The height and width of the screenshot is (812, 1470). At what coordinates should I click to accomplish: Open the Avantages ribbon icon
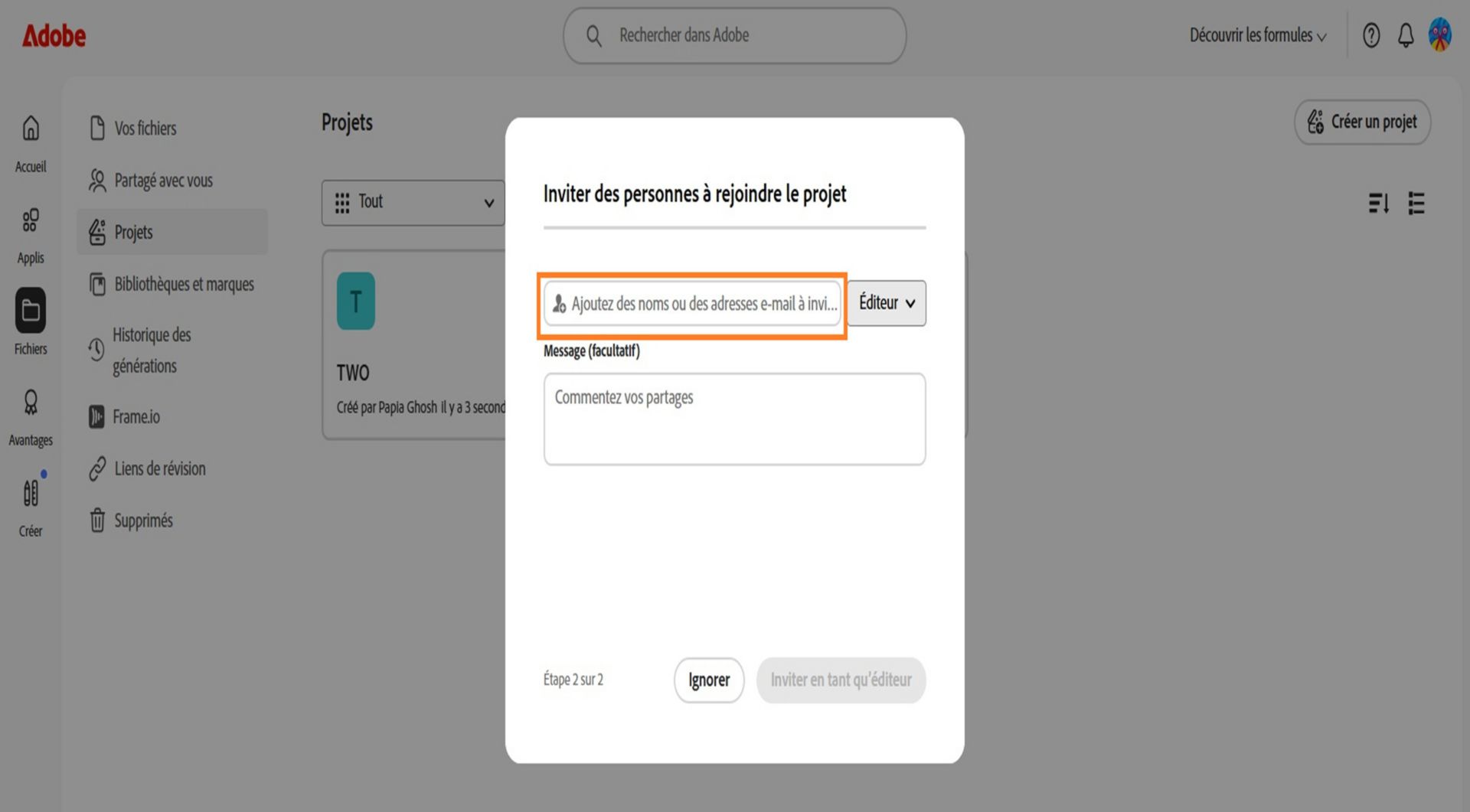pos(31,403)
